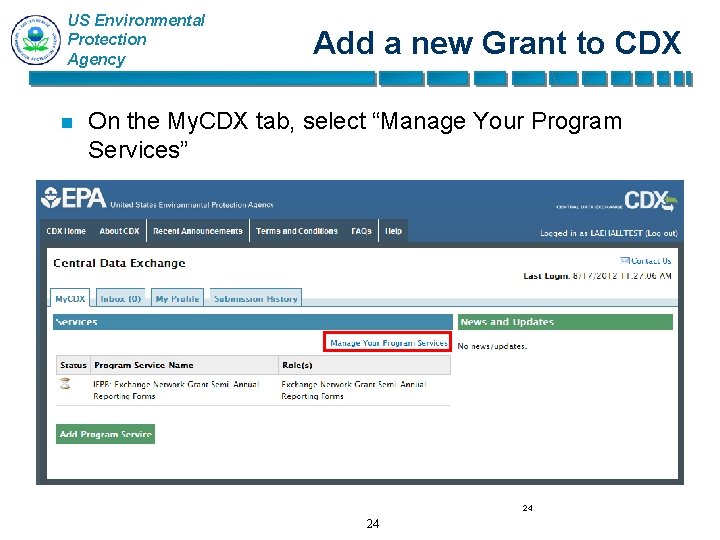Screen dimensions: 720x540
Task: Click the 'Logged in as' user text
Action: [x=591, y=233]
